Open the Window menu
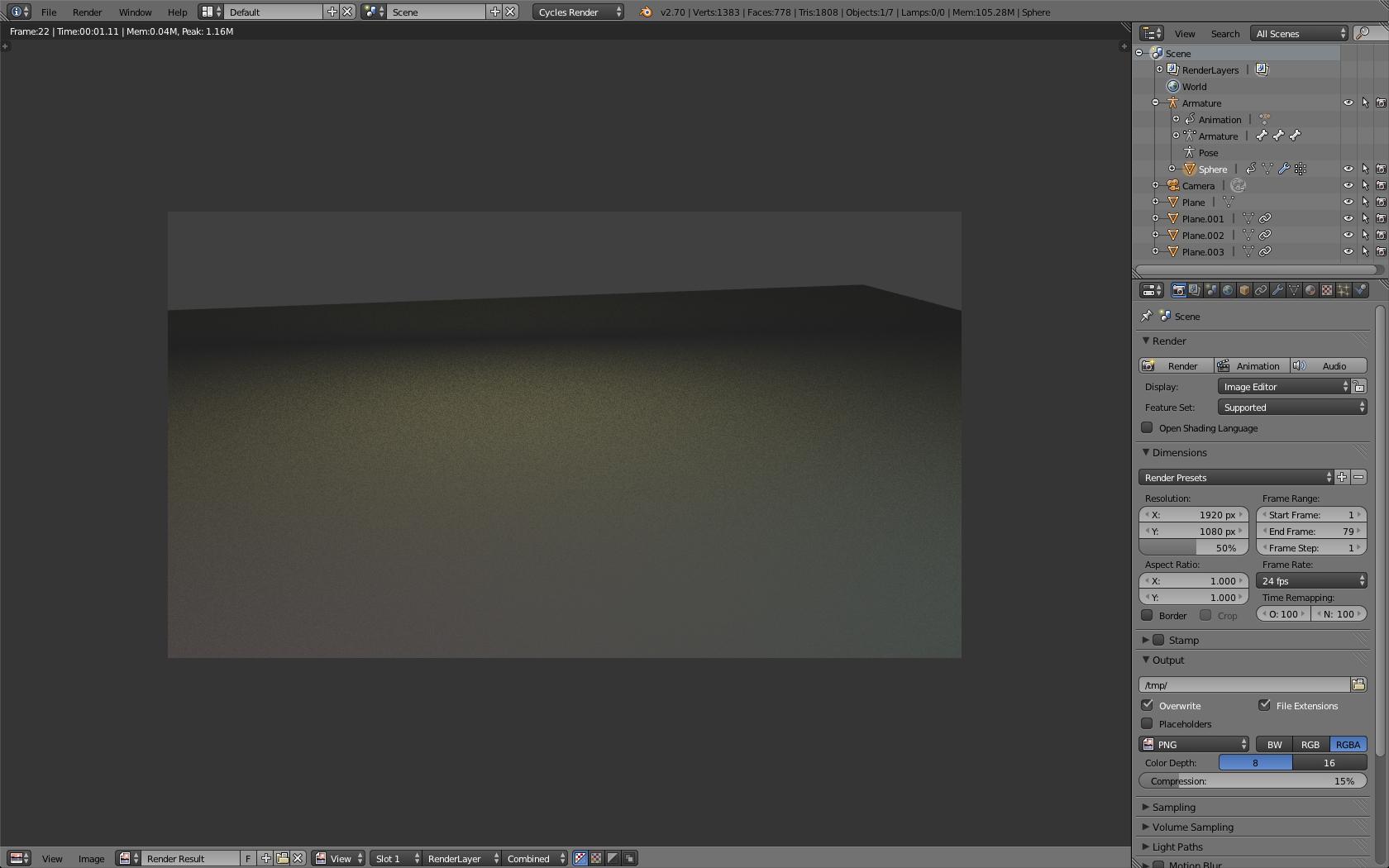The width and height of the screenshot is (1389, 868). tap(135, 12)
